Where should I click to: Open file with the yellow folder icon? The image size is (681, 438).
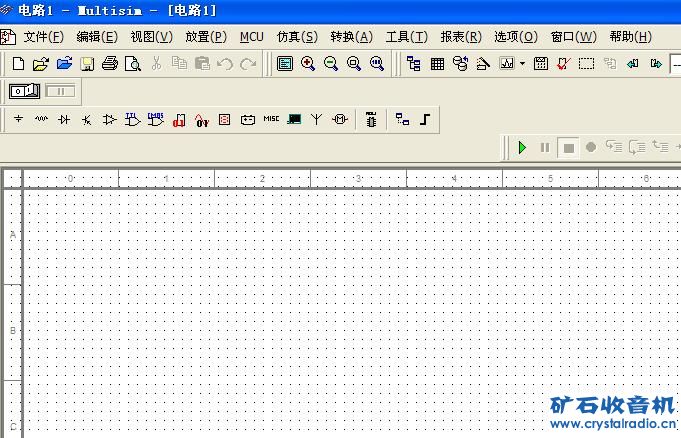point(41,64)
